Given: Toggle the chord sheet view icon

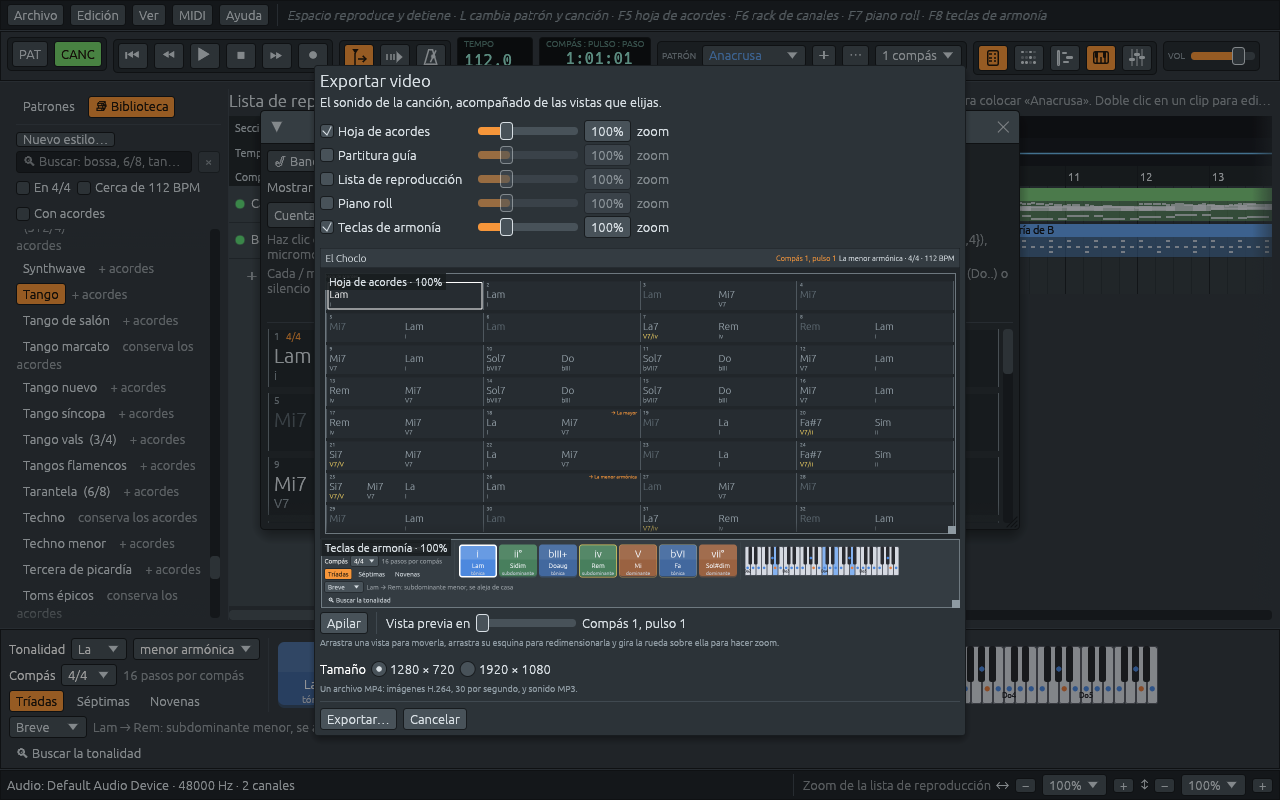Looking at the screenshot, I should coord(992,57).
